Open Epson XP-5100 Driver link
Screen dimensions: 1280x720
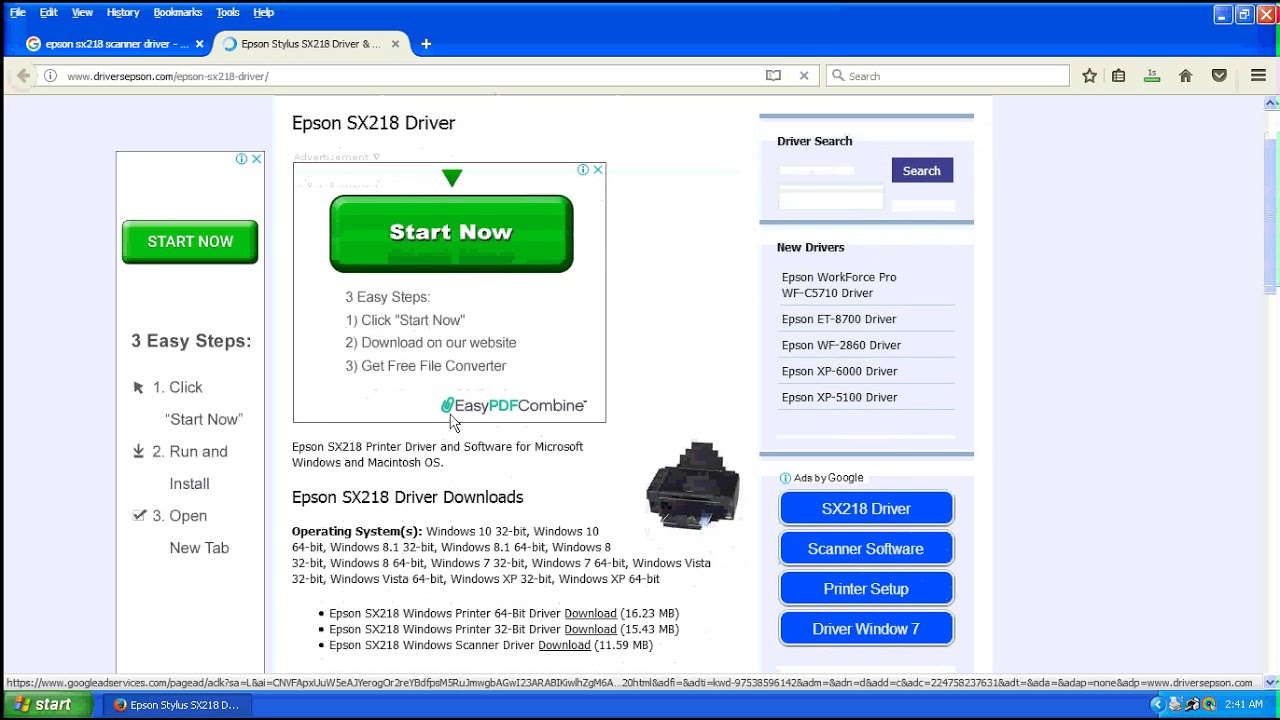click(840, 397)
